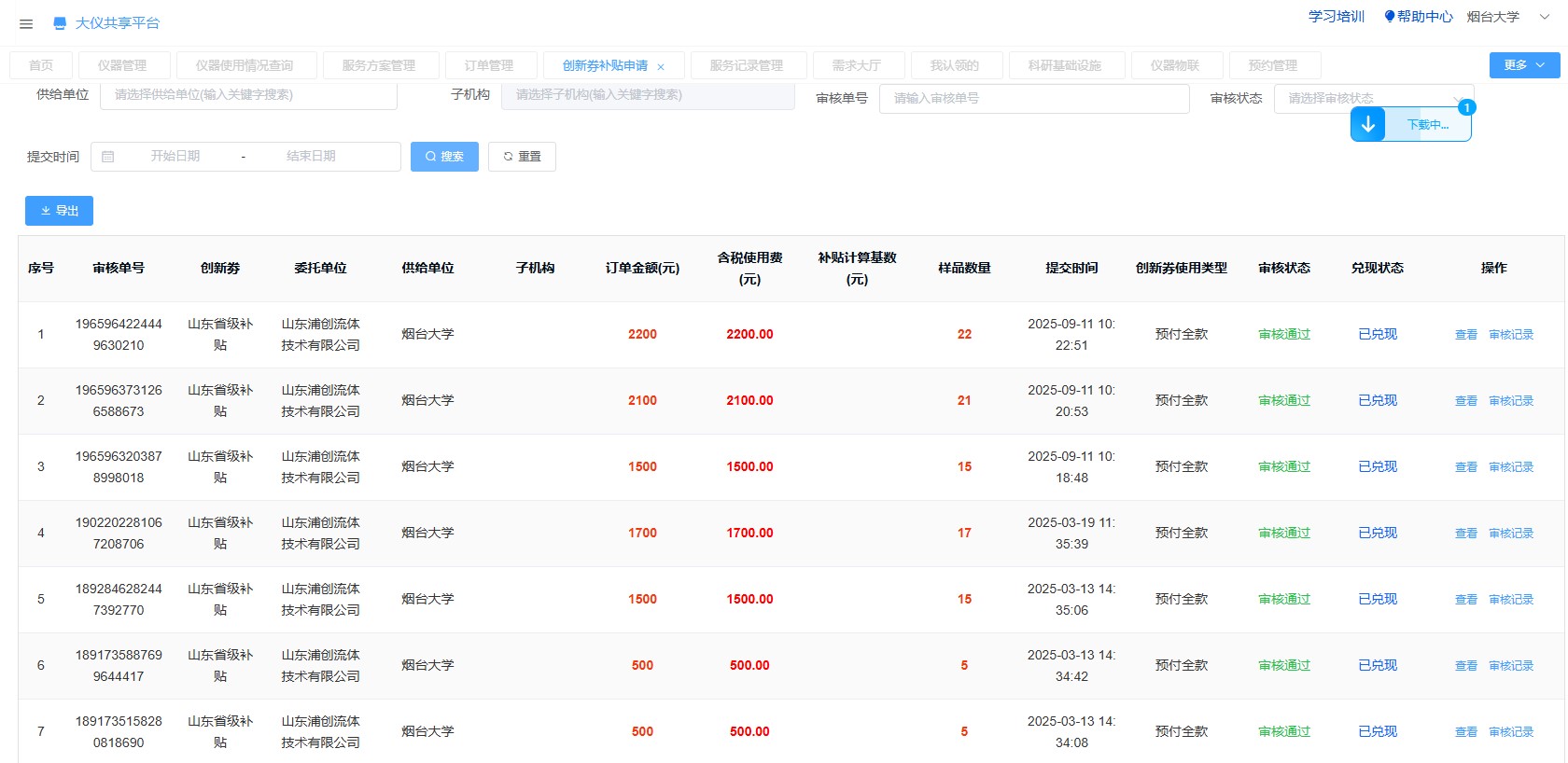This screenshot has width=1568, height=763.
Task: Click the 审核单号 input field
Action: click(x=1033, y=99)
